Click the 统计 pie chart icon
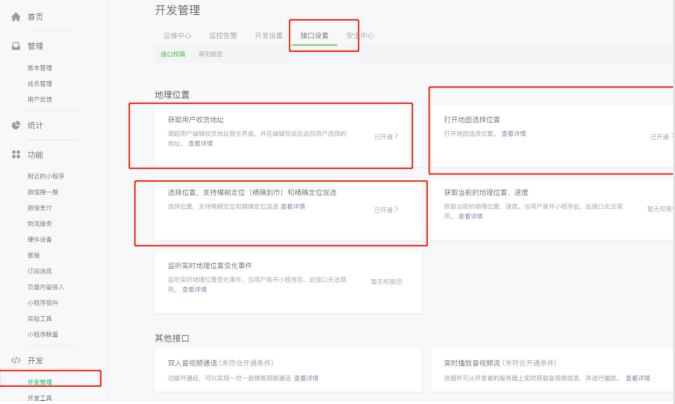The width and height of the screenshot is (675, 404). click(x=16, y=125)
